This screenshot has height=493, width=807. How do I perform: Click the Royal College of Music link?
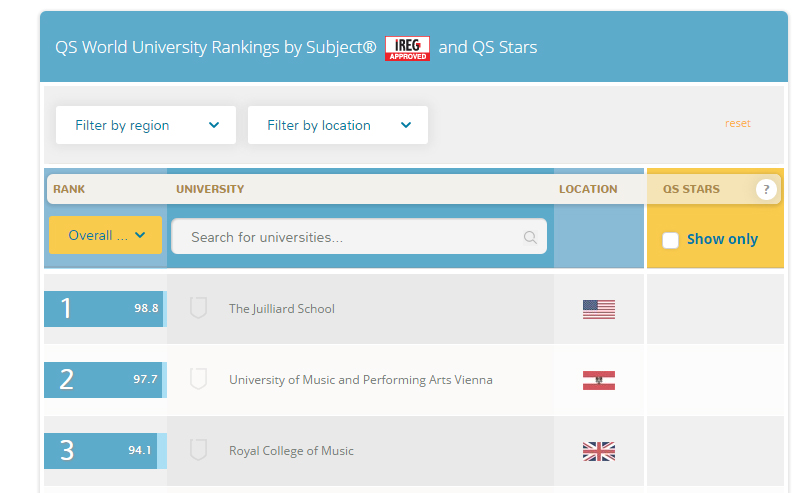point(291,451)
